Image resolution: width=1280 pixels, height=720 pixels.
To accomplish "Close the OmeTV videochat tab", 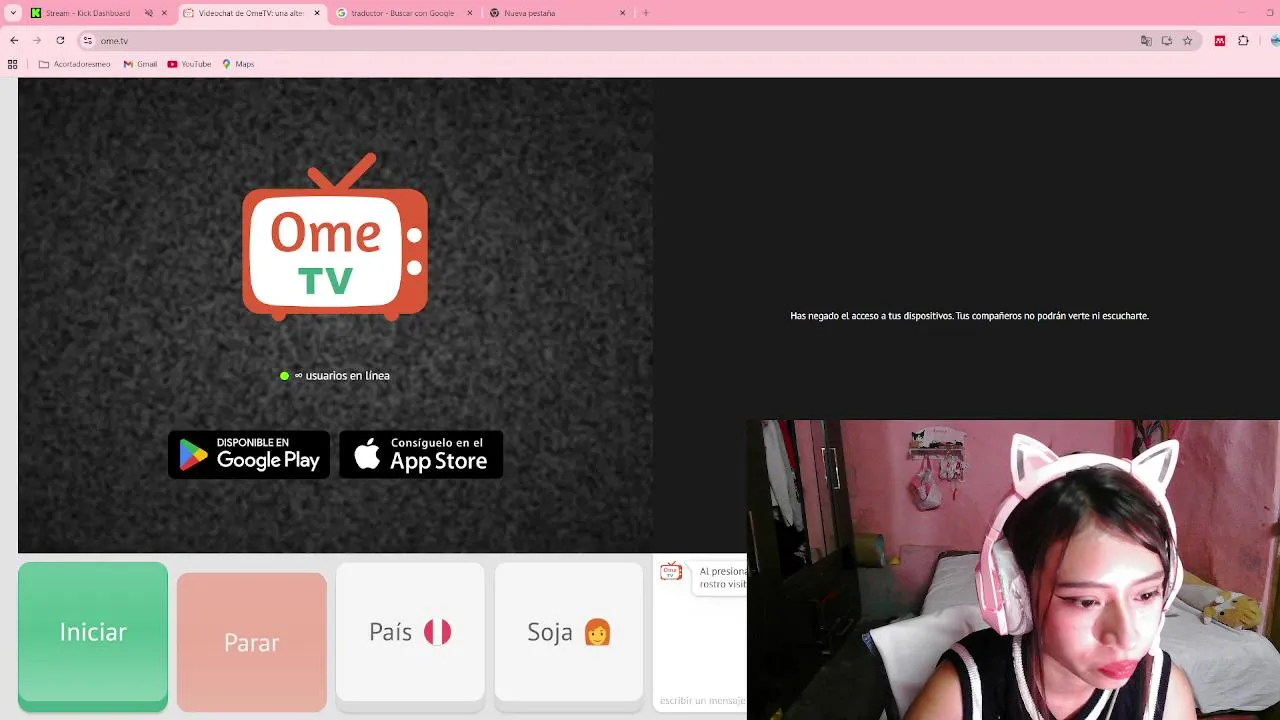I will (317, 13).
